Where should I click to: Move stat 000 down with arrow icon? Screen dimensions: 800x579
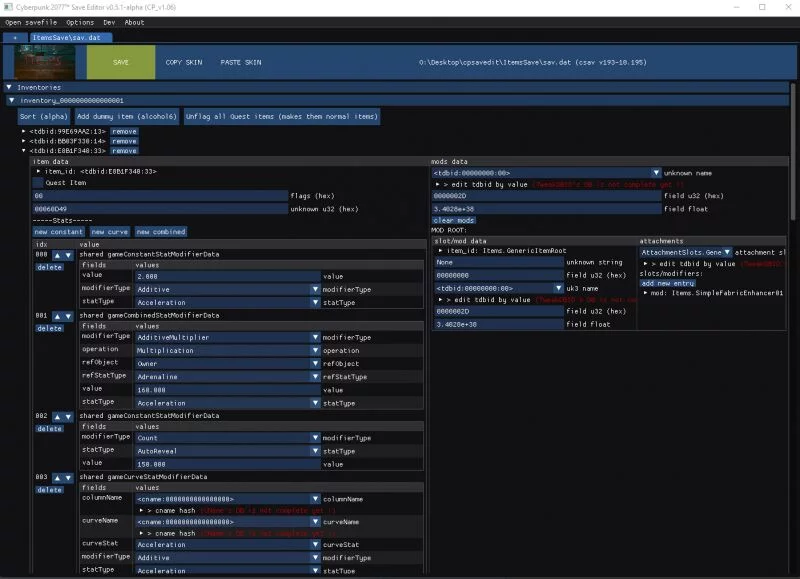click(x=68, y=255)
